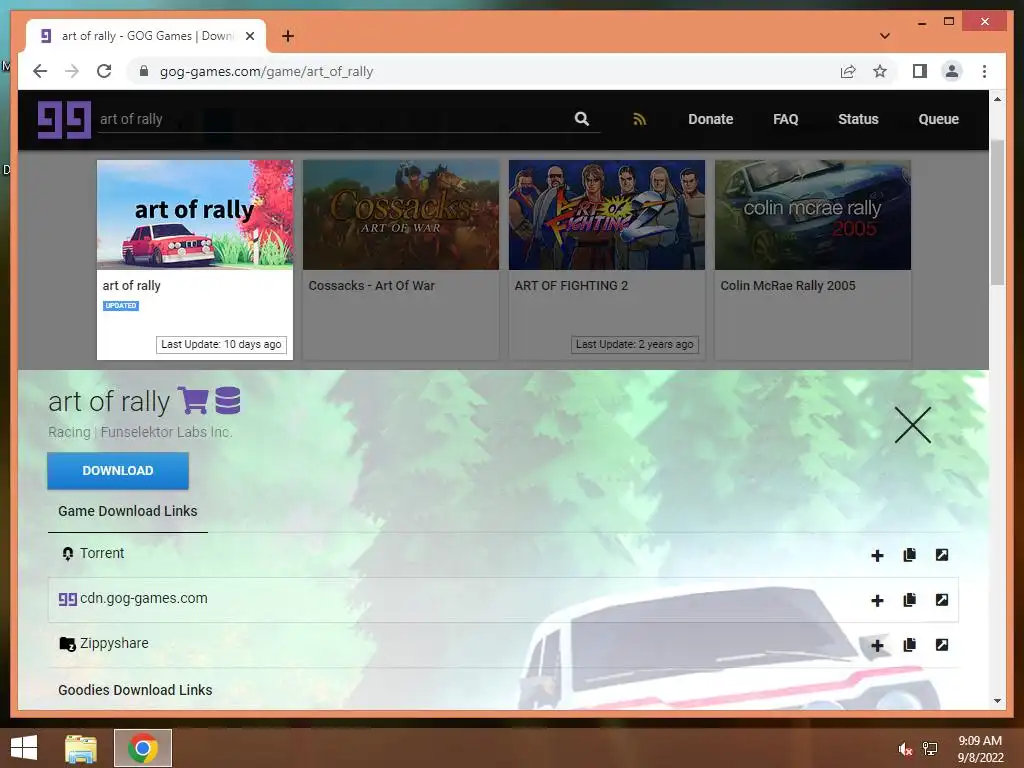Click the Racing genre link
1024x768 pixels.
click(69, 432)
